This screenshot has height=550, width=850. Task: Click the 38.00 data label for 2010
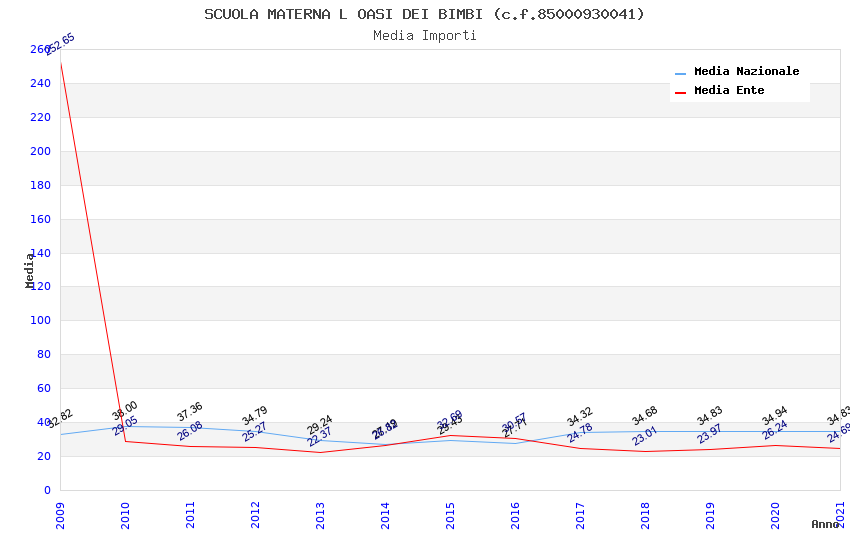(x=125, y=411)
